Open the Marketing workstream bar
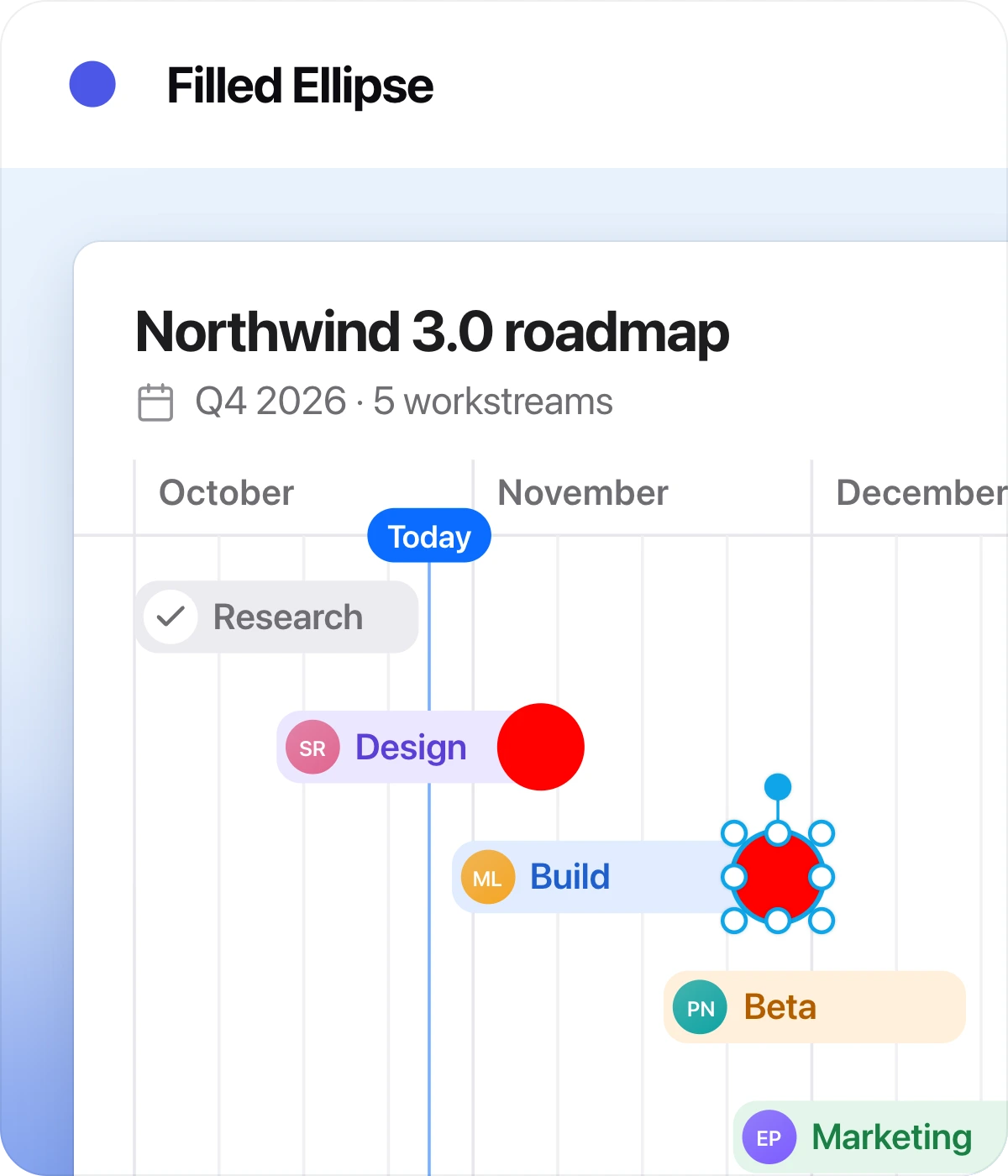The image size is (1008, 1176). point(870,1137)
